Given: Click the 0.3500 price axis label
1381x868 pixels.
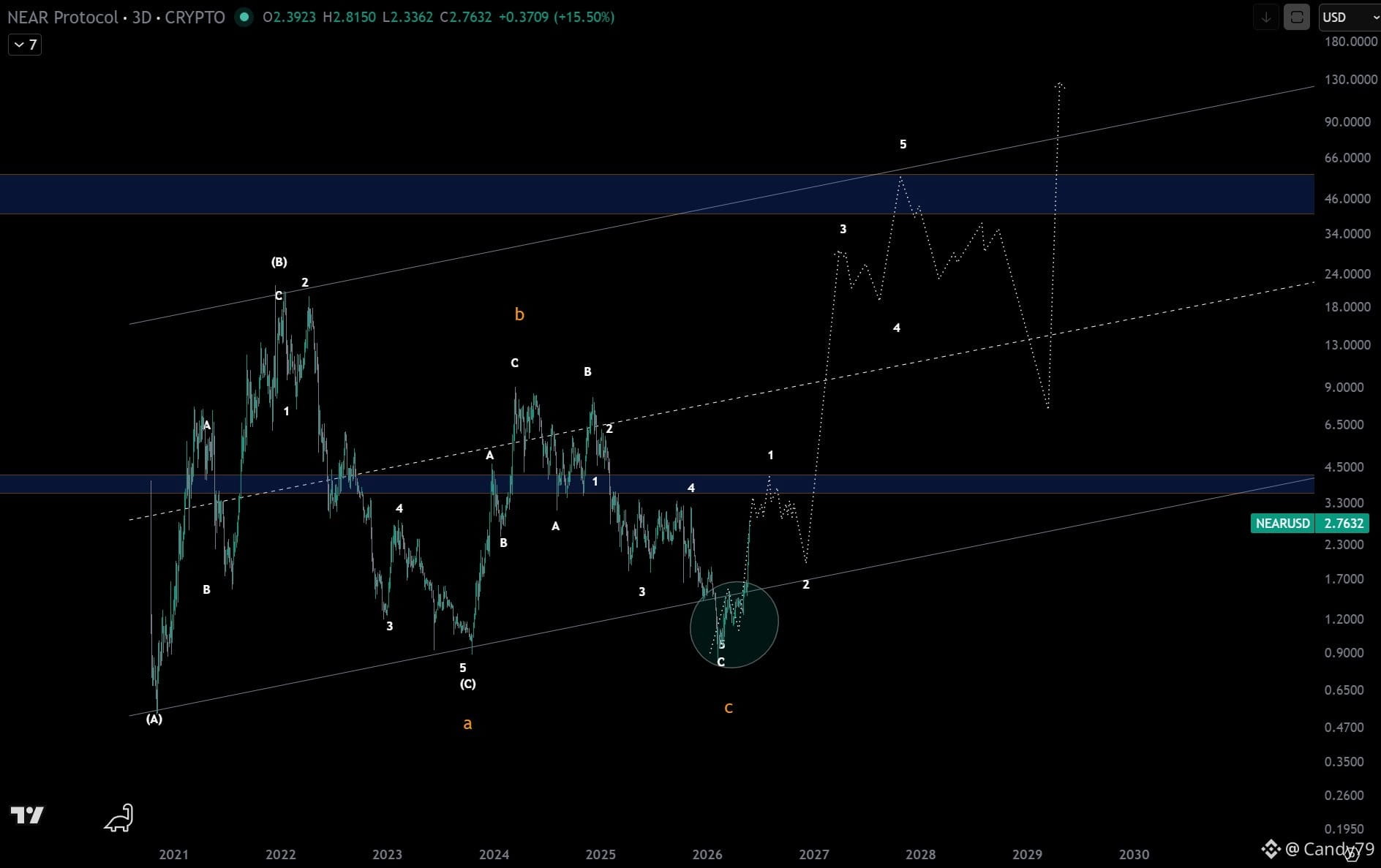Looking at the screenshot, I should [1344, 761].
